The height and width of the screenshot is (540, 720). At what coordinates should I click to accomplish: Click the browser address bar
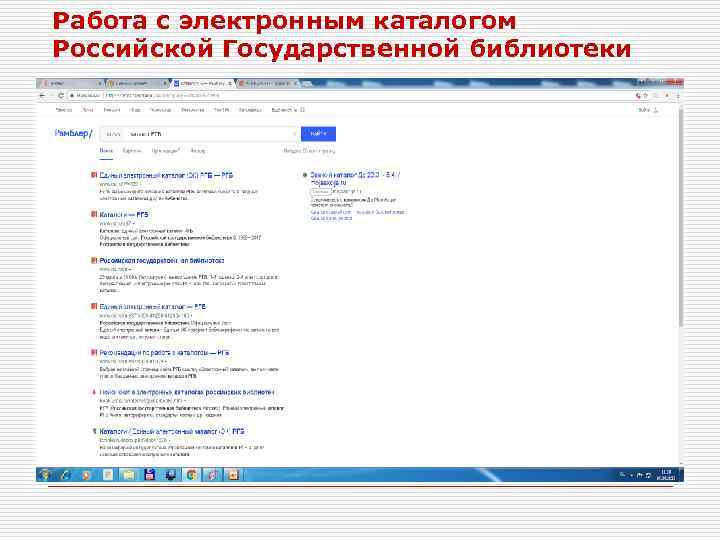(x=349, y=96)
